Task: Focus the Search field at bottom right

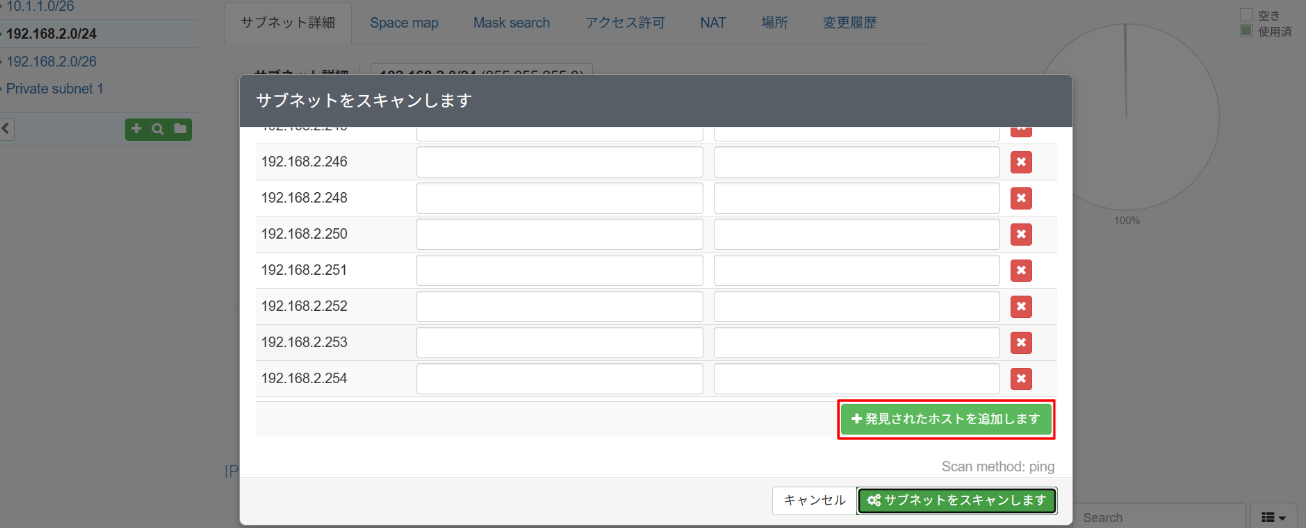Action: click(1160, 517)
